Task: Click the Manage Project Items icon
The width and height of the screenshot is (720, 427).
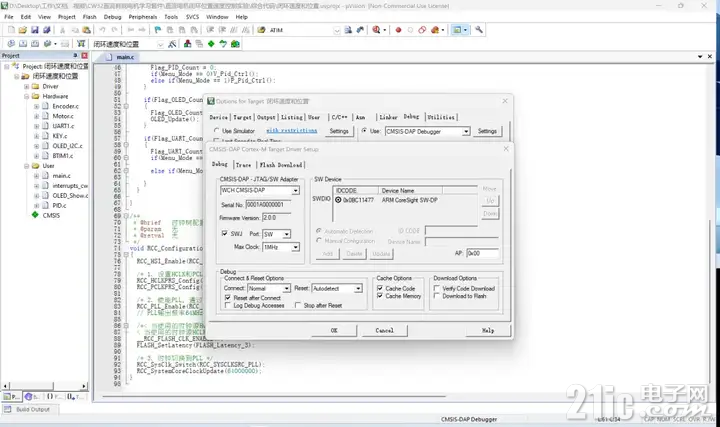Action: (187, 44)
